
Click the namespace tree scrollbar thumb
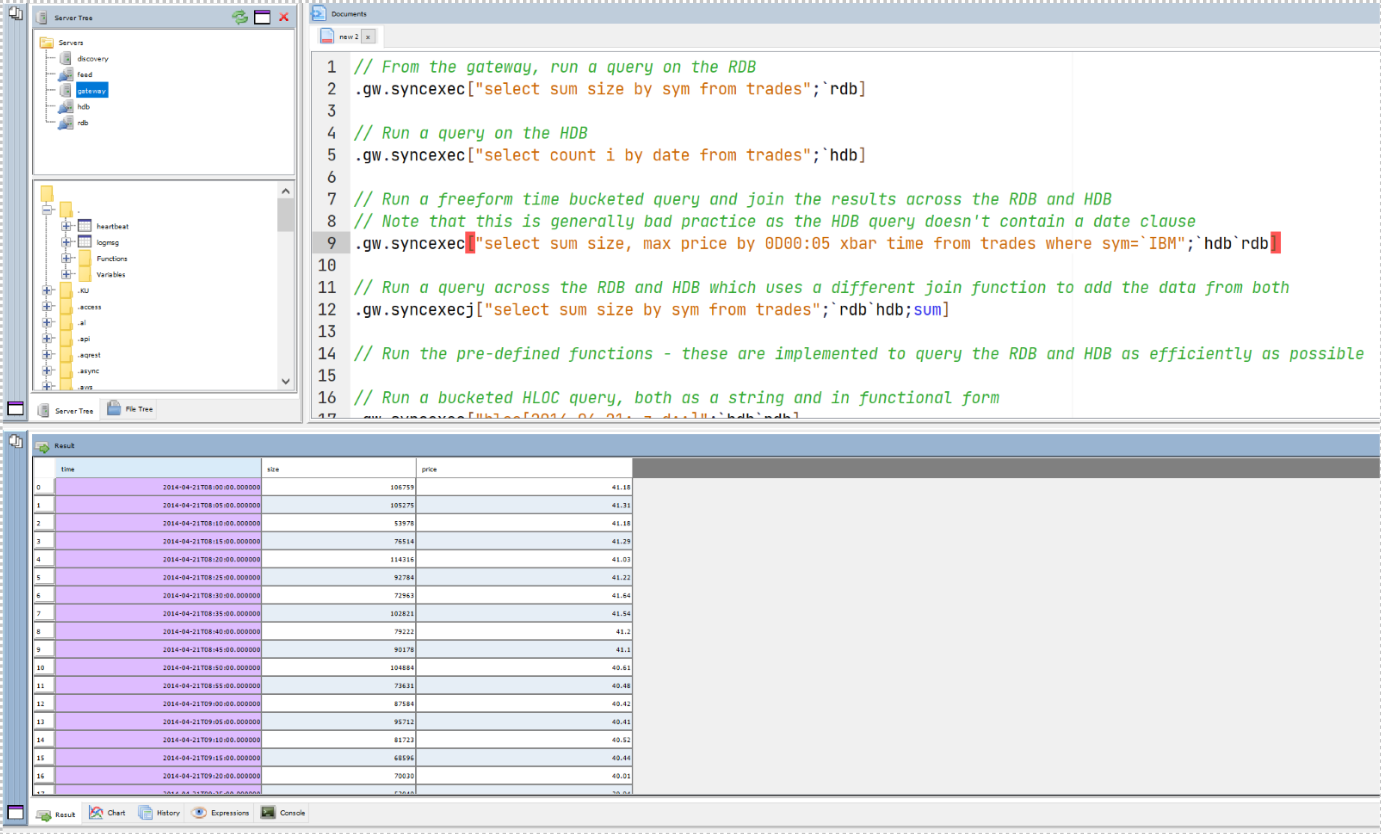[286, 215]
